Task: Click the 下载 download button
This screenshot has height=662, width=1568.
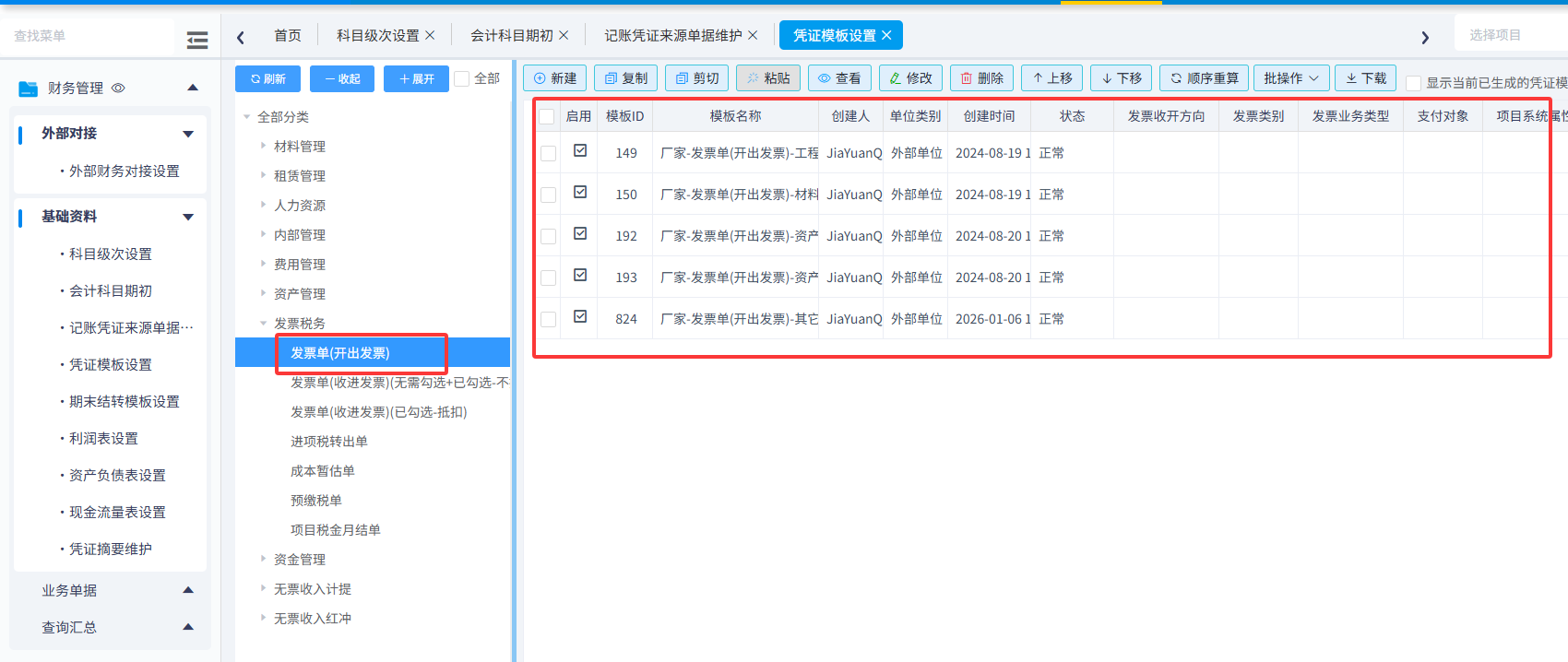Action: [x=1366, y=78]
